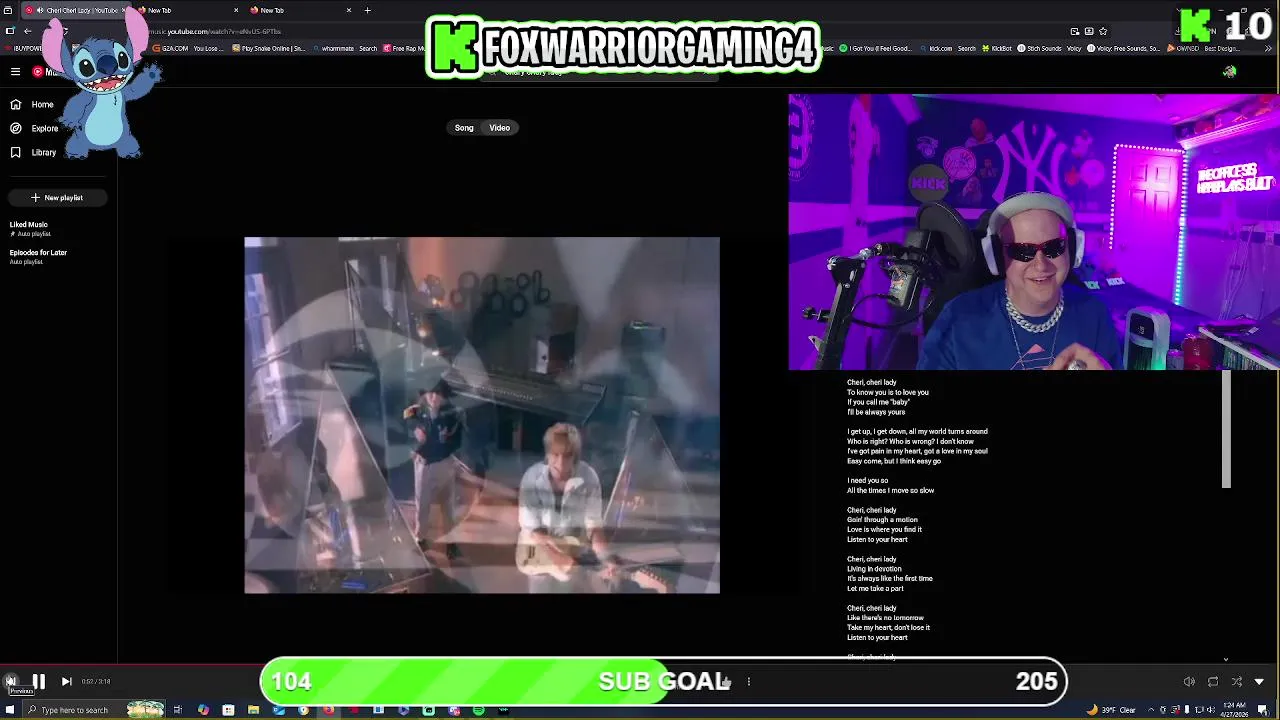Open the Episodes for Later playlist
This screenshot has width=1280, height=720.
pos(38,257)
